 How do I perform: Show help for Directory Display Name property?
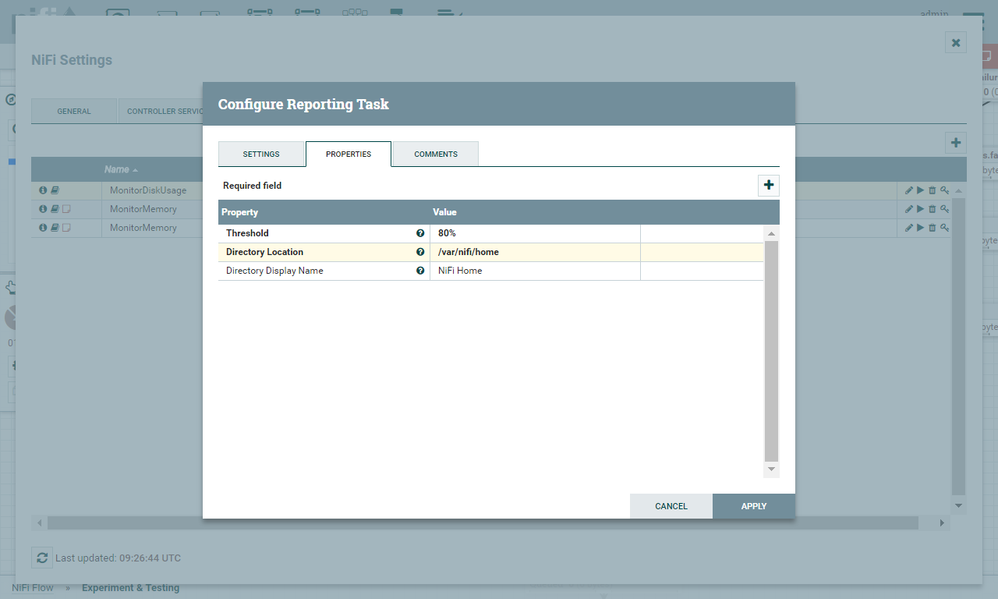420,271
